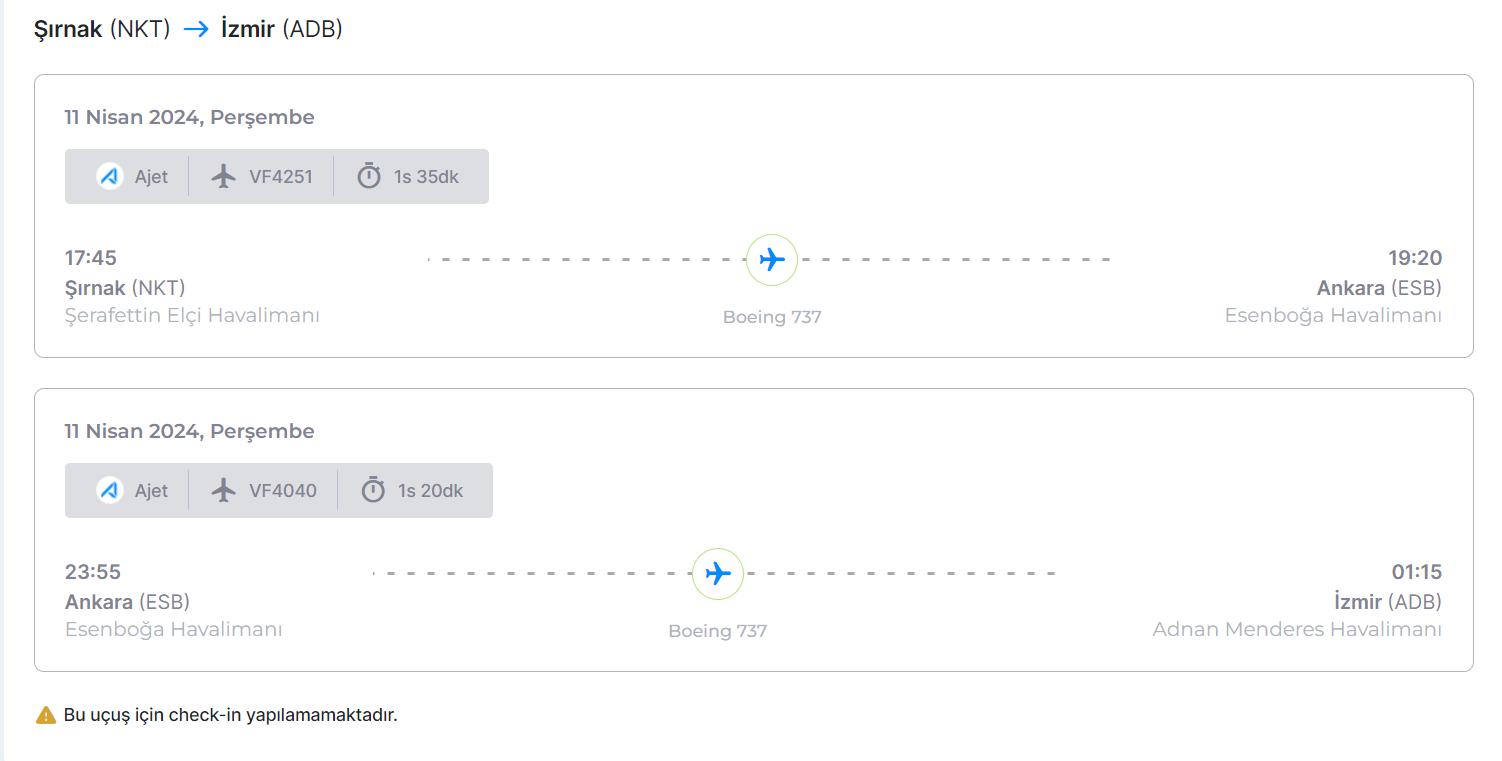Screen dimensions: 1502x761
Task: Click the Ajet logo for flight VF4251
Action: [110, 177]
